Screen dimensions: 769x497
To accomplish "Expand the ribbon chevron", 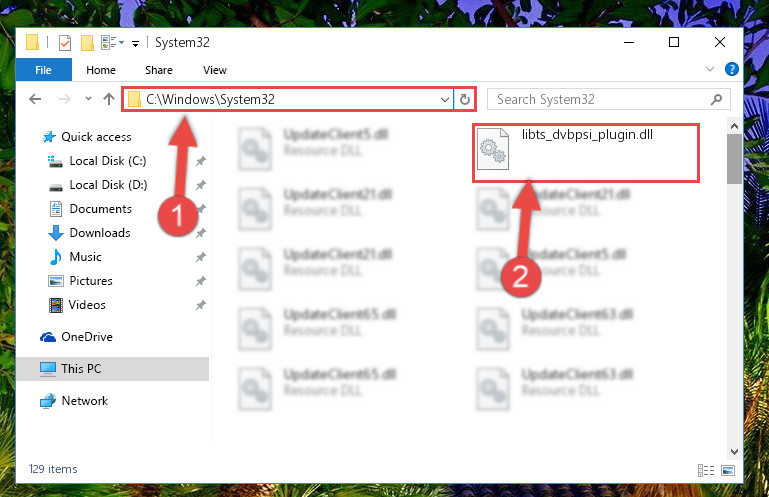I will click(710, 69).
